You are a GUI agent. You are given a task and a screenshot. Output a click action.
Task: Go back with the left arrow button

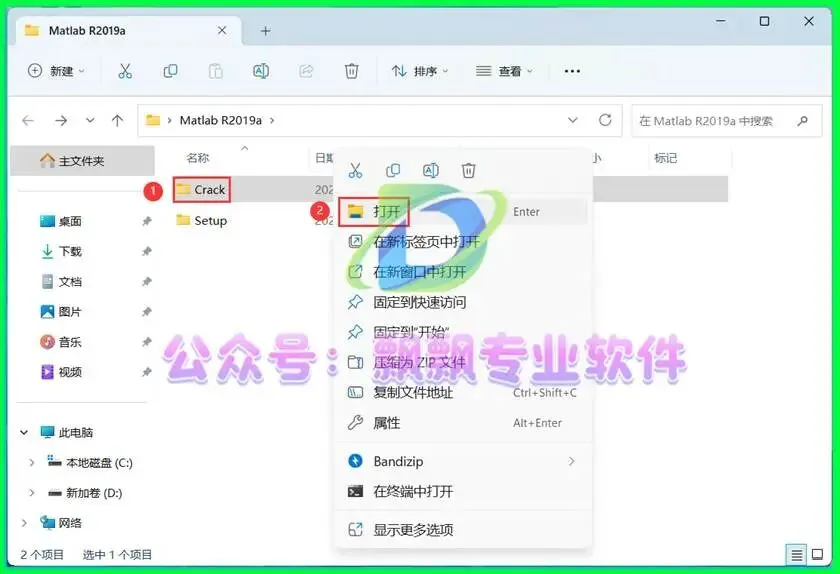[28, 121]
